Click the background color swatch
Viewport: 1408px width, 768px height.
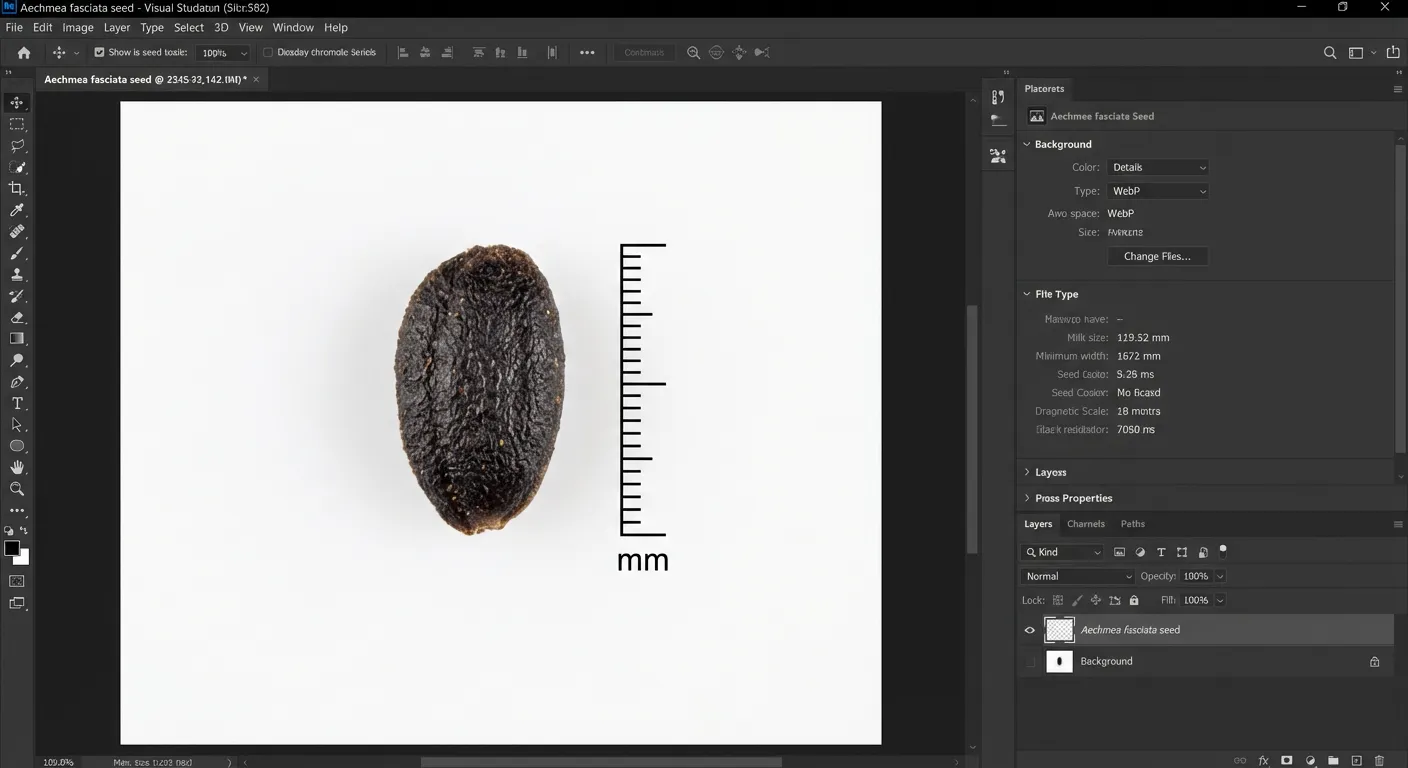click(x=22, y=557)
